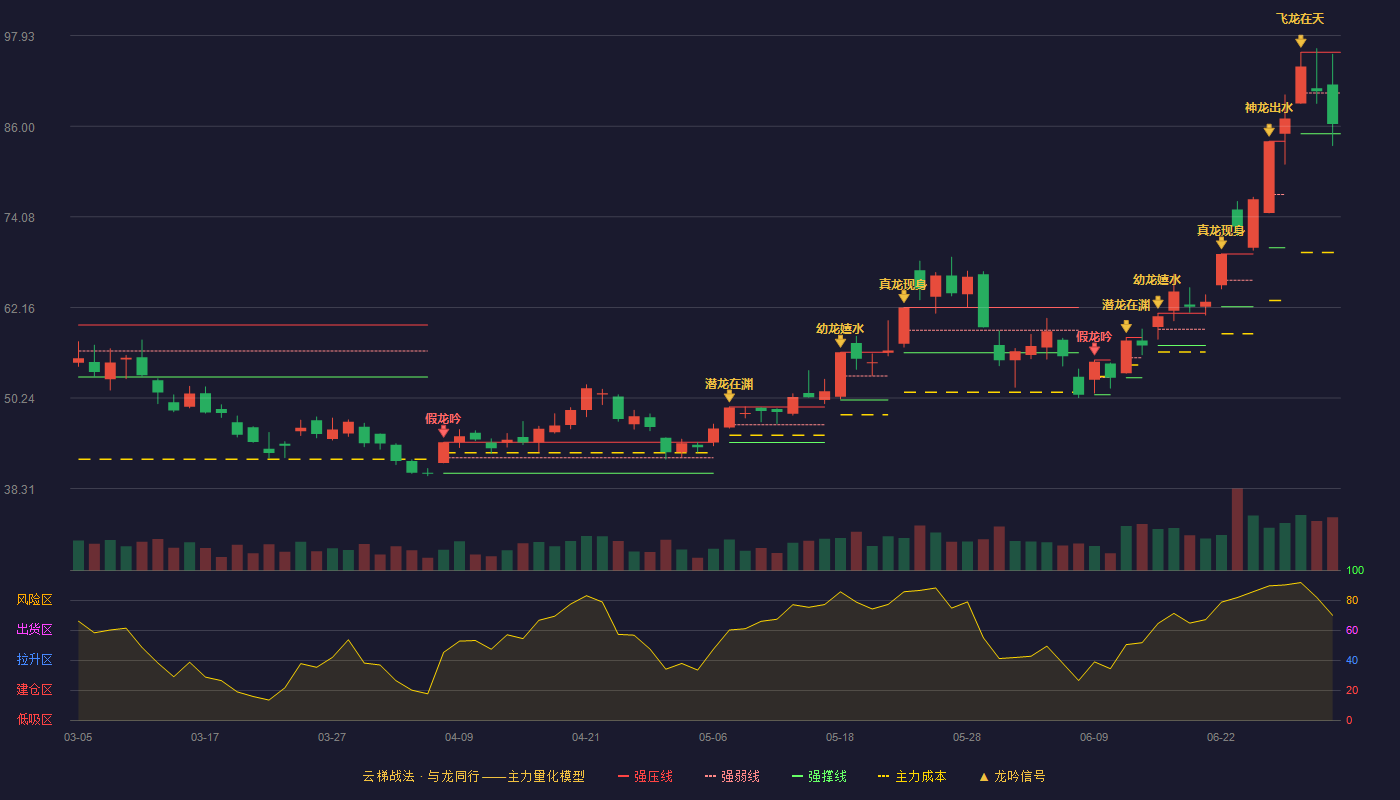Click the 97.93 price axis label
The image size is (1400, 800).
tap(19, 36)
